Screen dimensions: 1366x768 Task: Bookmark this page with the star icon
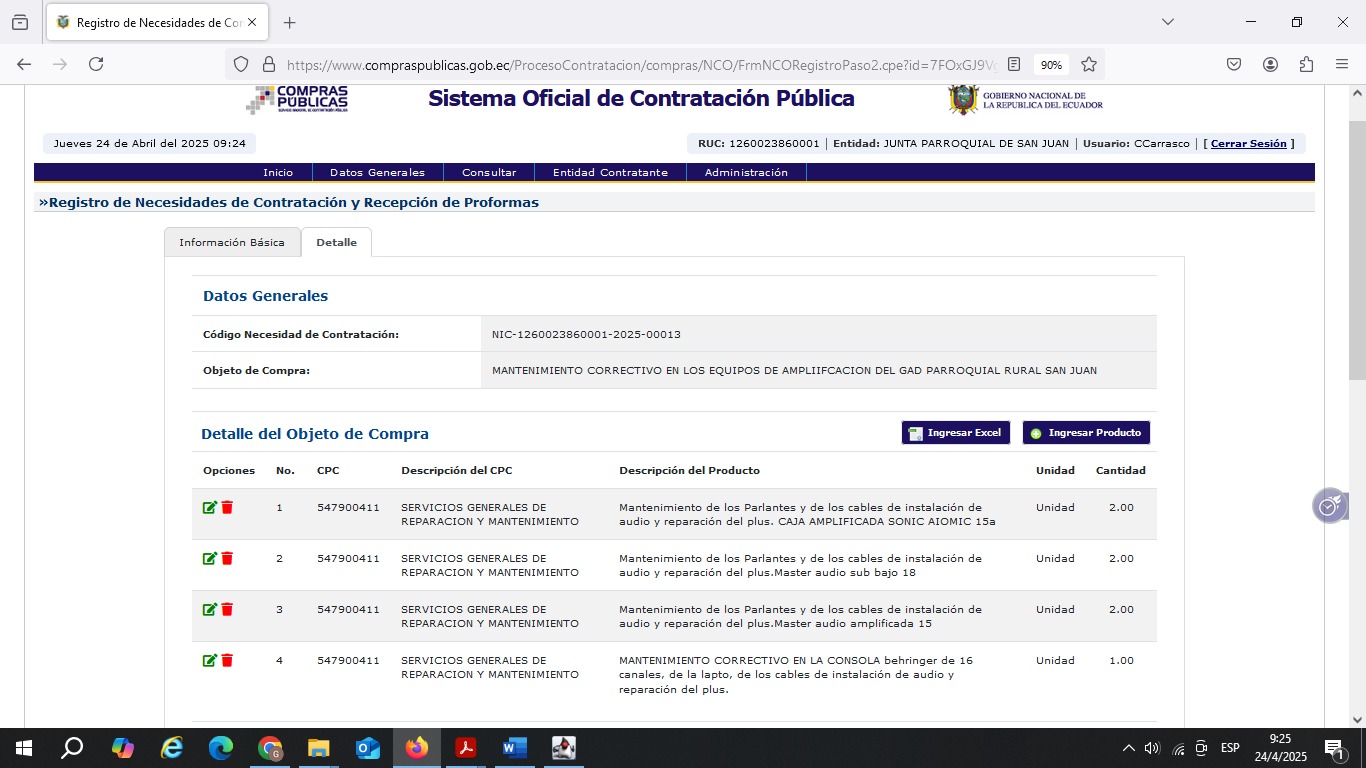[x=1089, y=64]
